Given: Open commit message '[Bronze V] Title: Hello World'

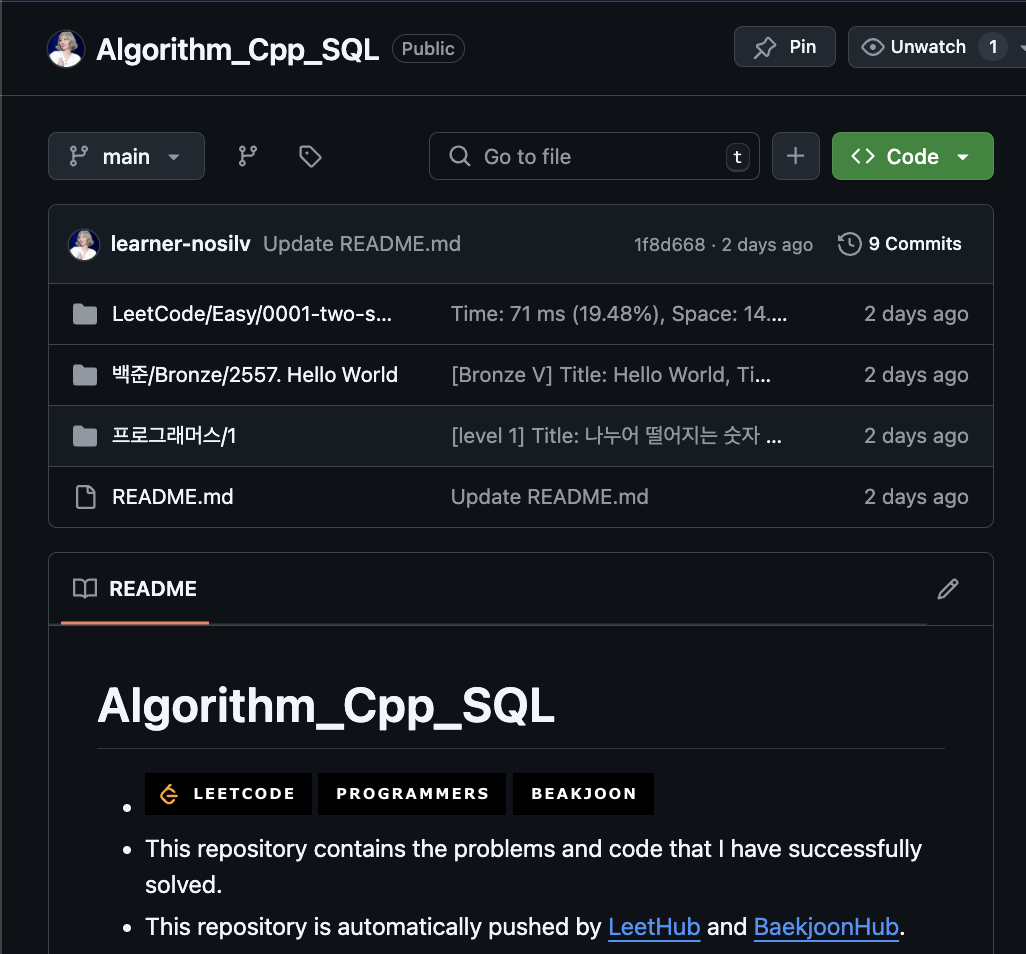Looking at the screenshot, I should tap(611, 375).
